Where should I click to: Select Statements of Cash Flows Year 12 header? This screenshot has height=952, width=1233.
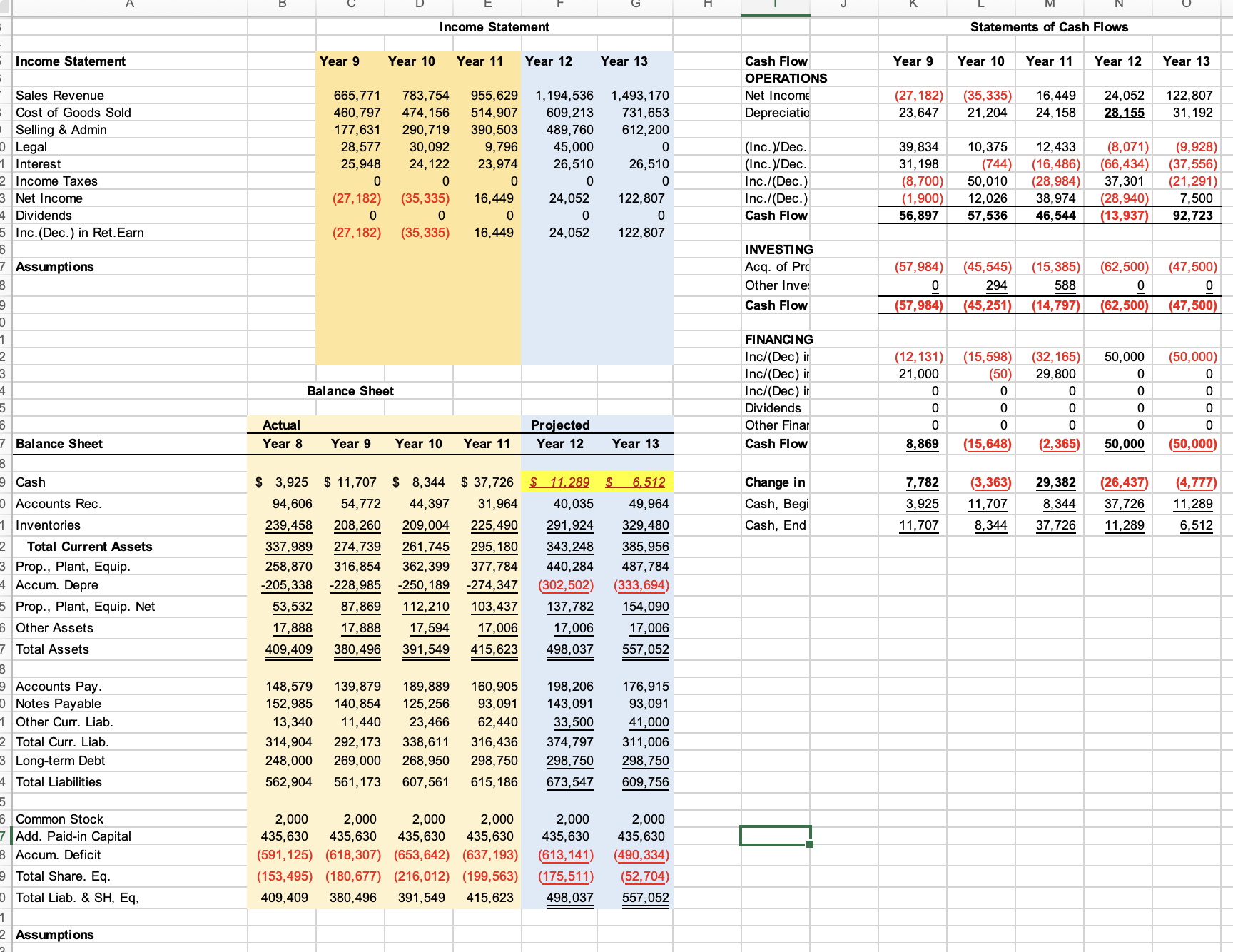click(x=1117, y=61)
